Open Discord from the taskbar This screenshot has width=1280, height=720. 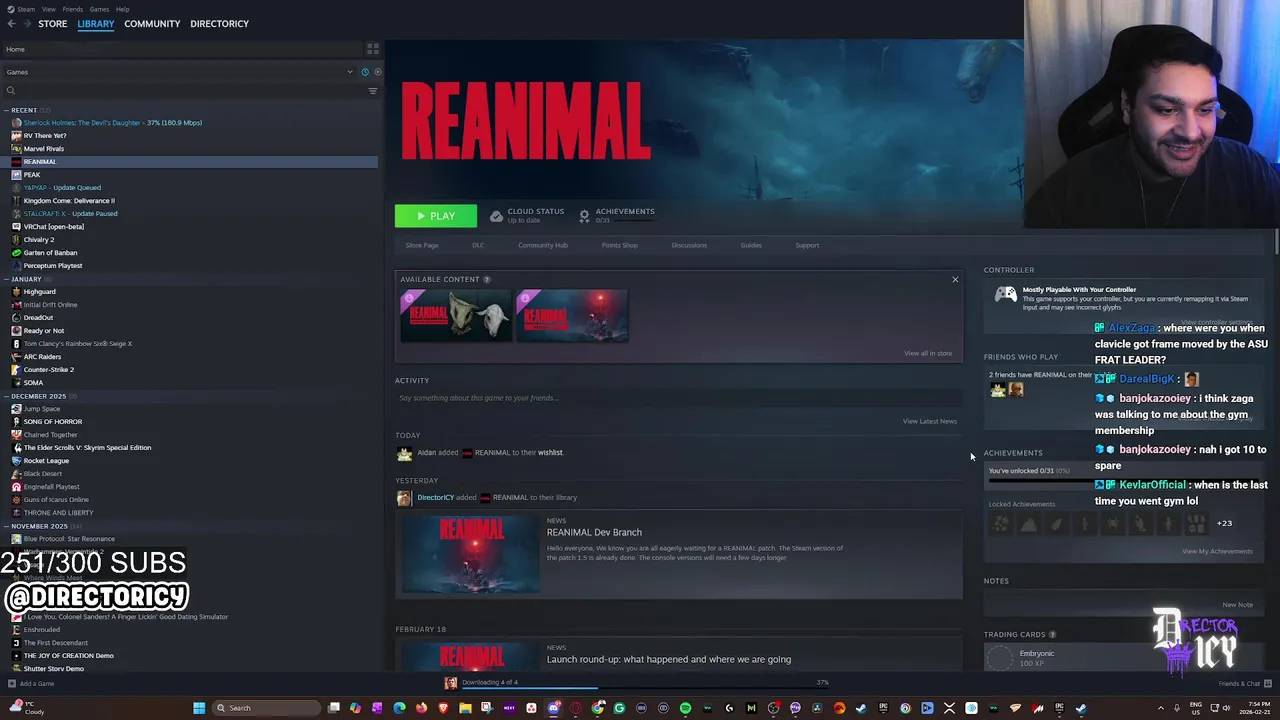click(x=553, y=708)
